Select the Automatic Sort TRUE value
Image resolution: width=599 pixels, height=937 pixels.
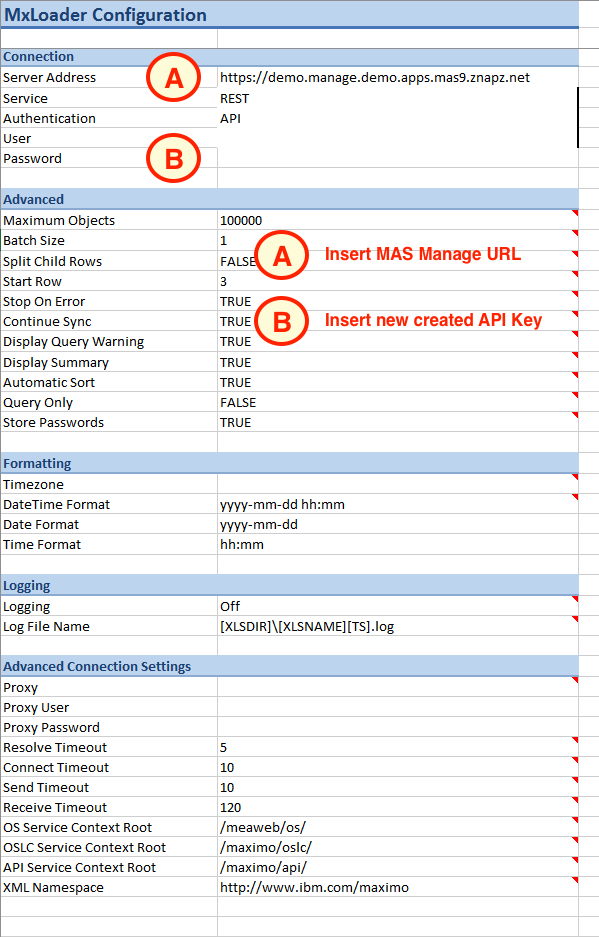point(398,382)
